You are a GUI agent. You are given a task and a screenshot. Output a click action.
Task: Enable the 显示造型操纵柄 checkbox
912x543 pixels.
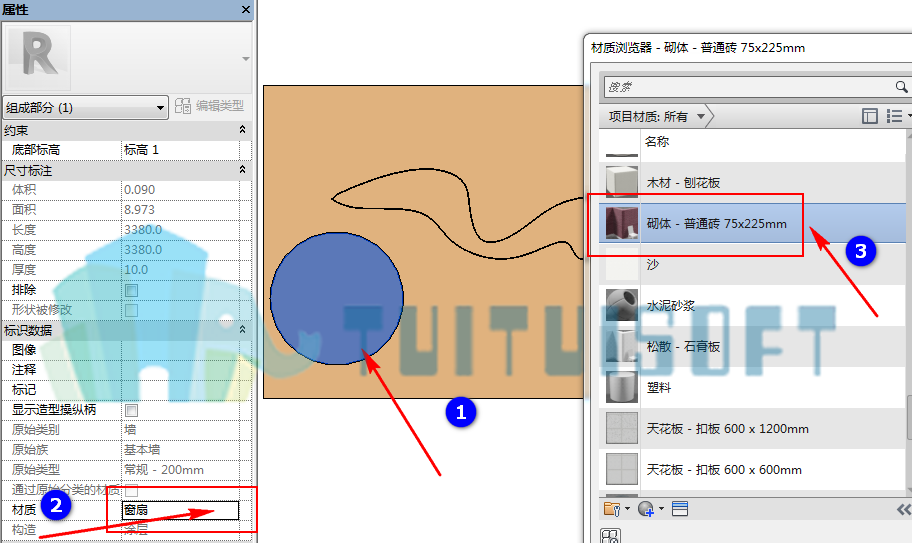coord(131,410)
